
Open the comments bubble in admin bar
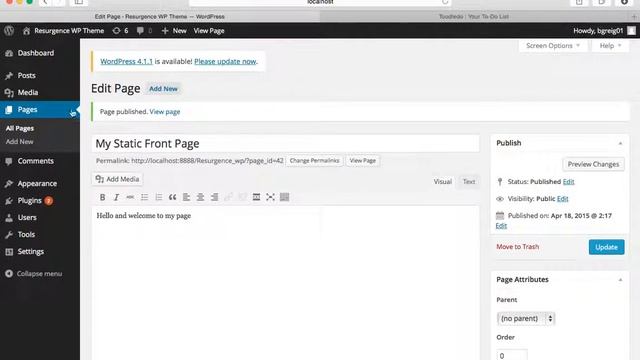pos(144,31)
